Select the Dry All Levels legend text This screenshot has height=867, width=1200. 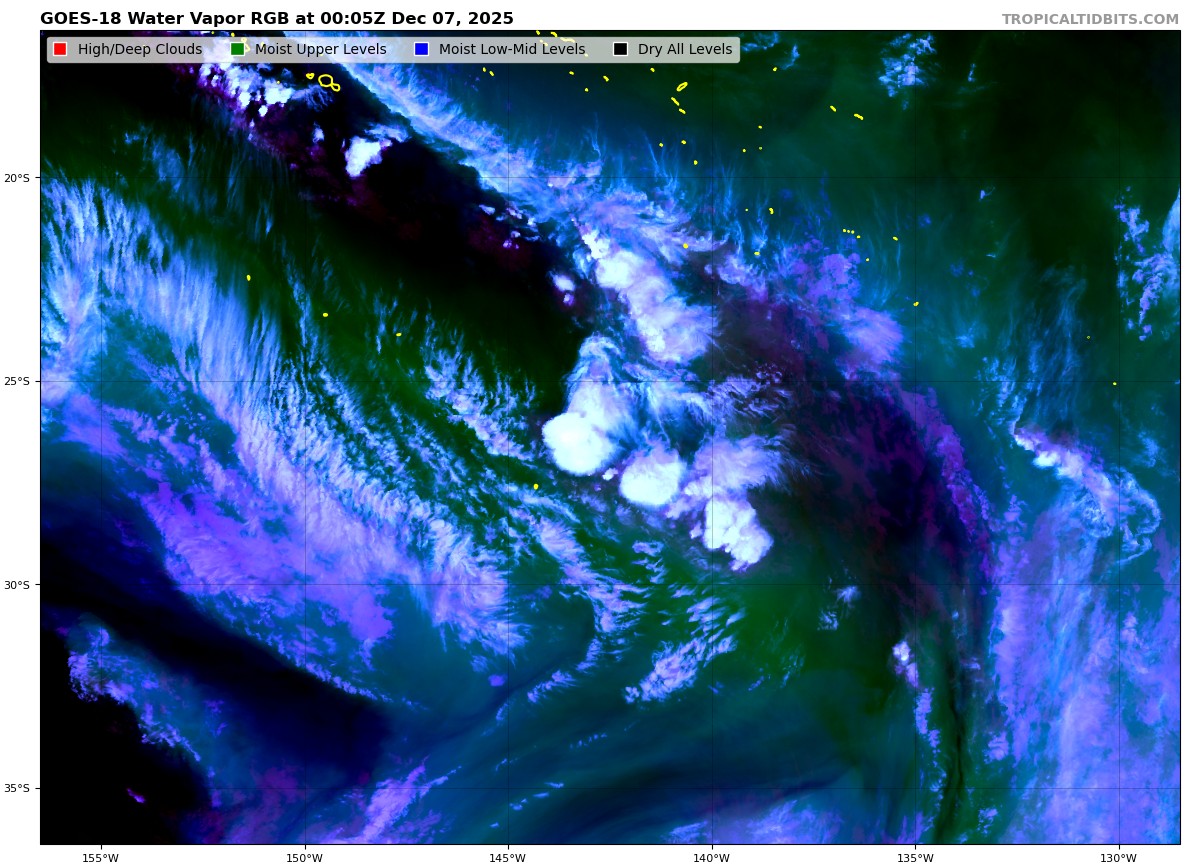point(684,50)
